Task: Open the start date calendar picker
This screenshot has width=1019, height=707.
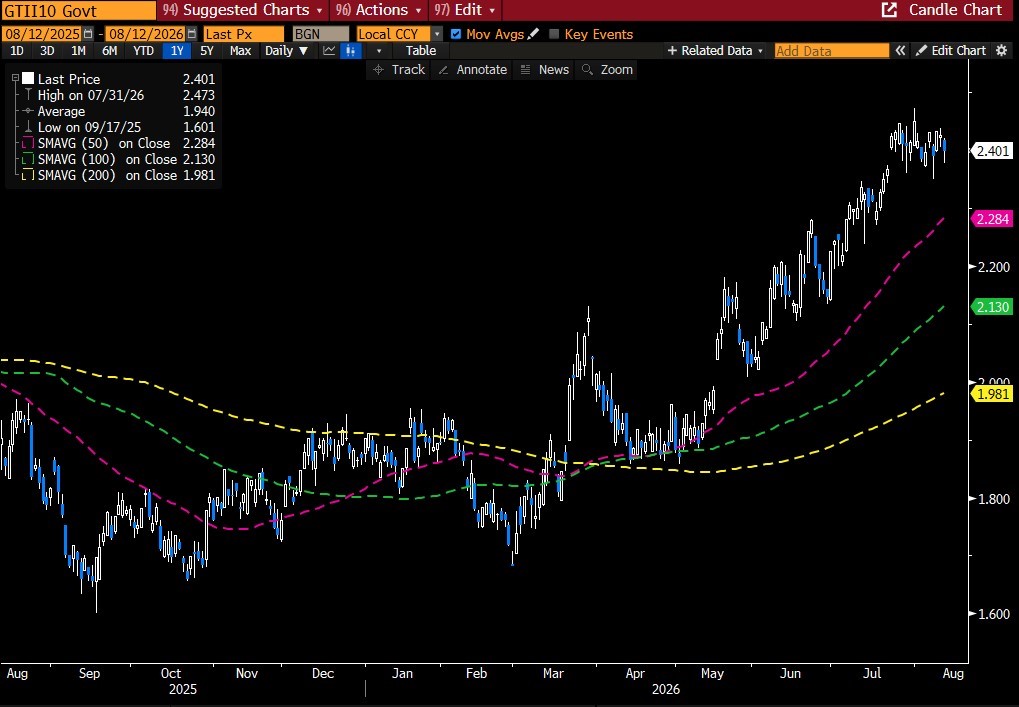Action: (x=88, y=34)
